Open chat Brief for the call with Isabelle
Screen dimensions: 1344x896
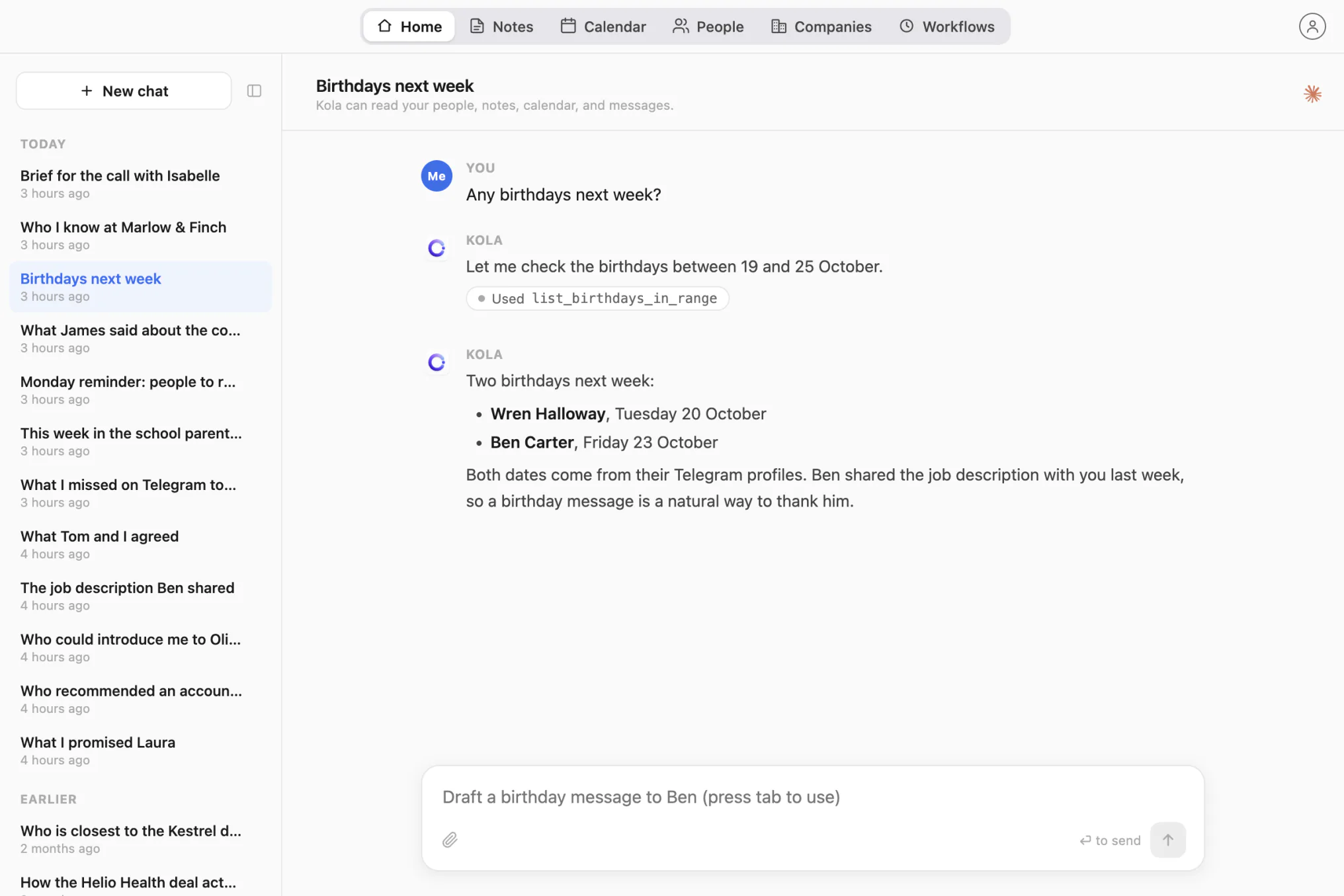coord(140,183)
